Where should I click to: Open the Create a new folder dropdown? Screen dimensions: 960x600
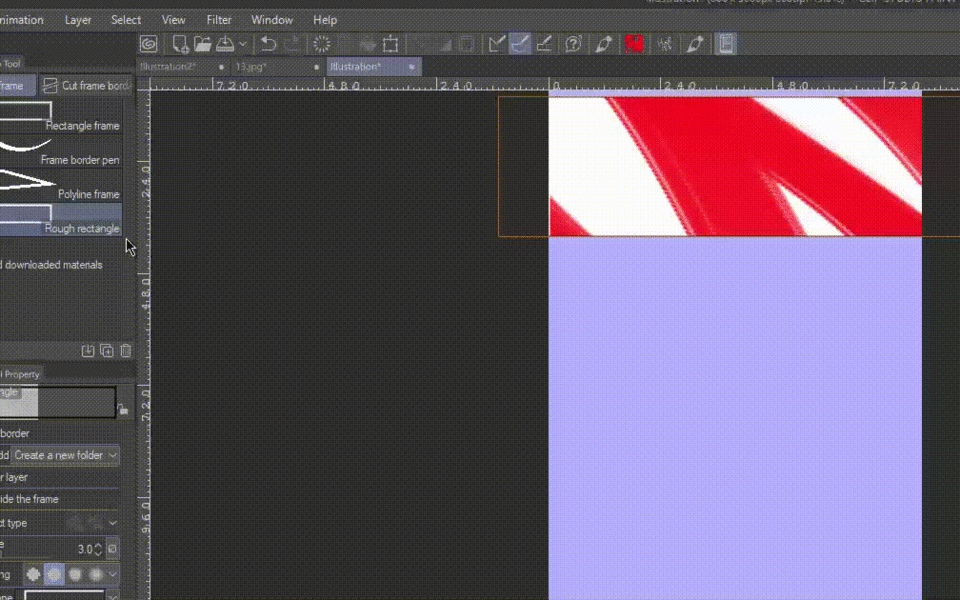[65, 456]
